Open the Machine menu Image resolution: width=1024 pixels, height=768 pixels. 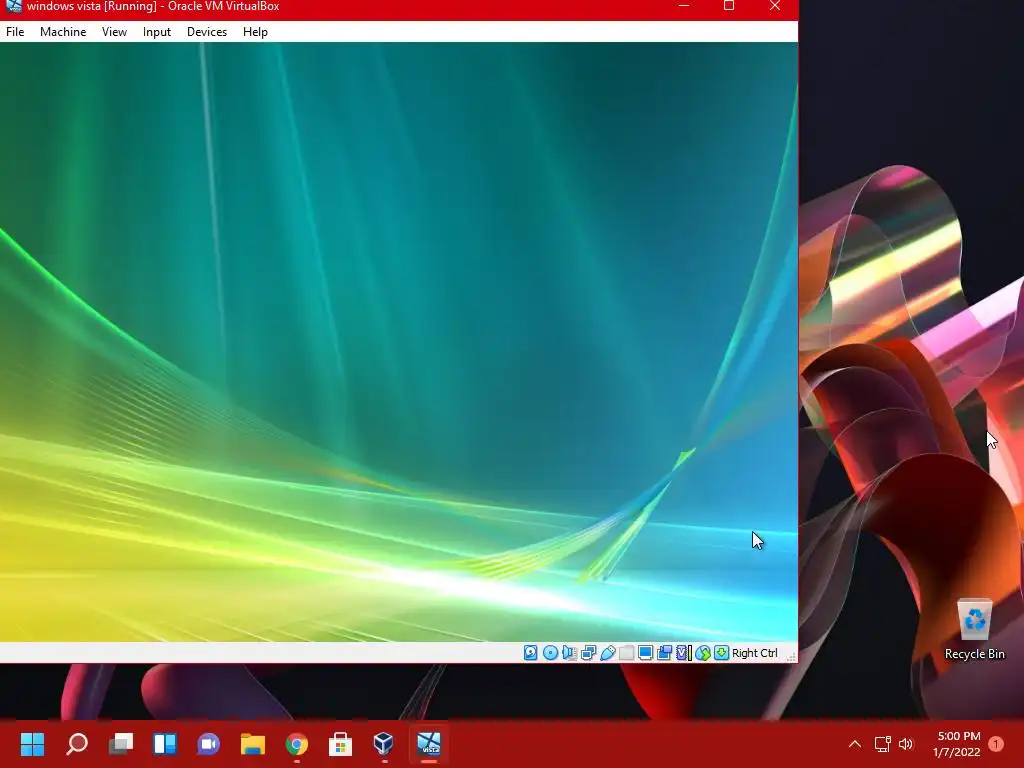click(63, 32)
